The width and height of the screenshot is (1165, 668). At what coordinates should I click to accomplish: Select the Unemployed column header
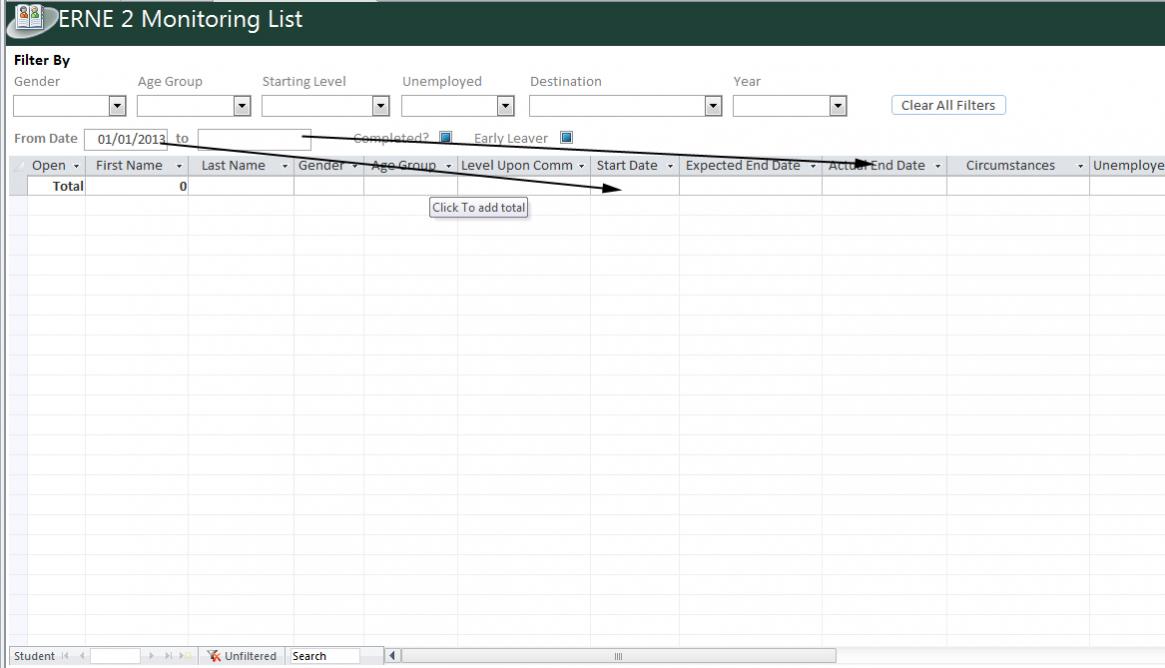click(x=1127, y=166)
